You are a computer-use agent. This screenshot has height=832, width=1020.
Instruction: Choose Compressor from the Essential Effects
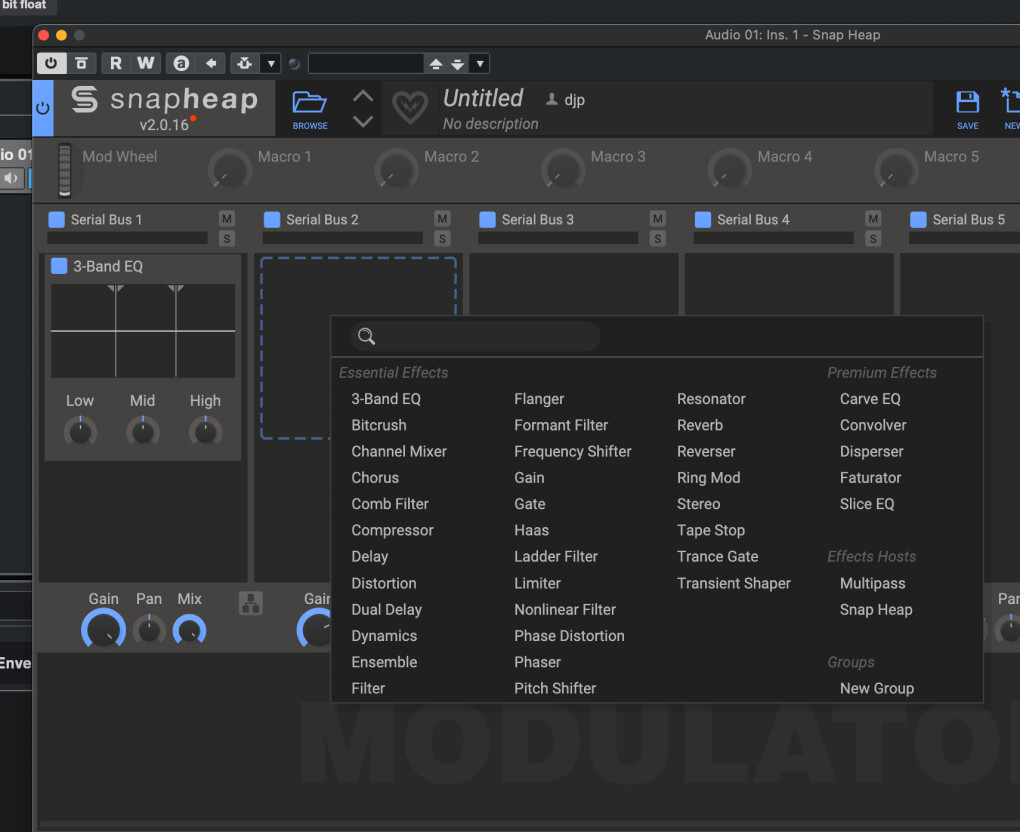(392, 530)
